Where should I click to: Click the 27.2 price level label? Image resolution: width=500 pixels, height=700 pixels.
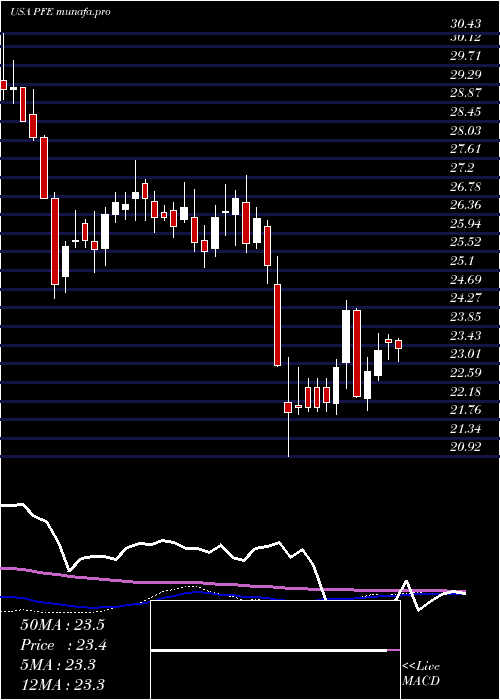pyautogui.click(x=462, y=167)
